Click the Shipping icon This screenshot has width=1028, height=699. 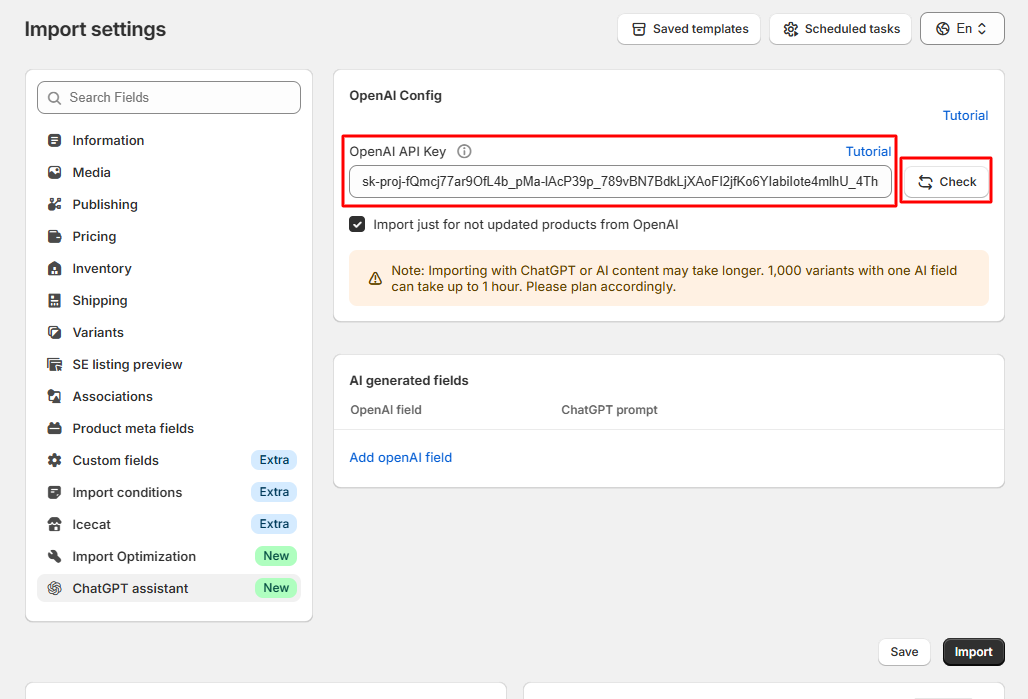pos(54,300)
